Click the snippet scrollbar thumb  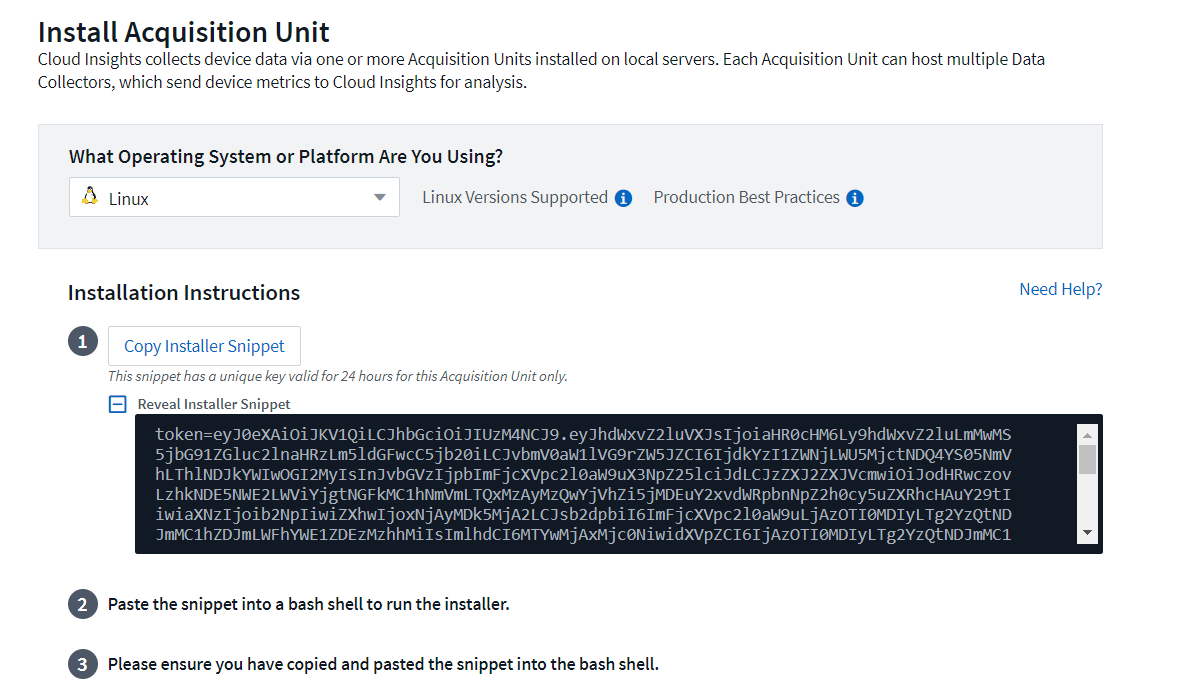[x=1087, y=459]
